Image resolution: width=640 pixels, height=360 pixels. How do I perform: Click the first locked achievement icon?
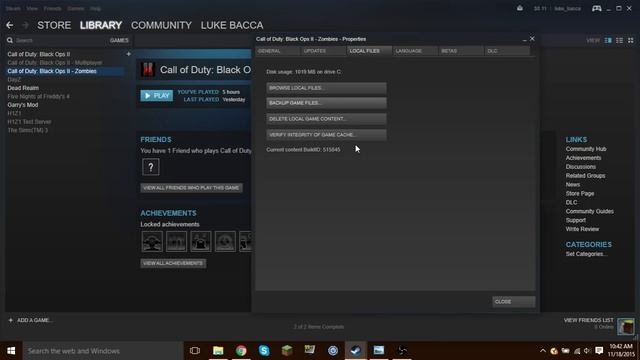(x=152, y=241)
